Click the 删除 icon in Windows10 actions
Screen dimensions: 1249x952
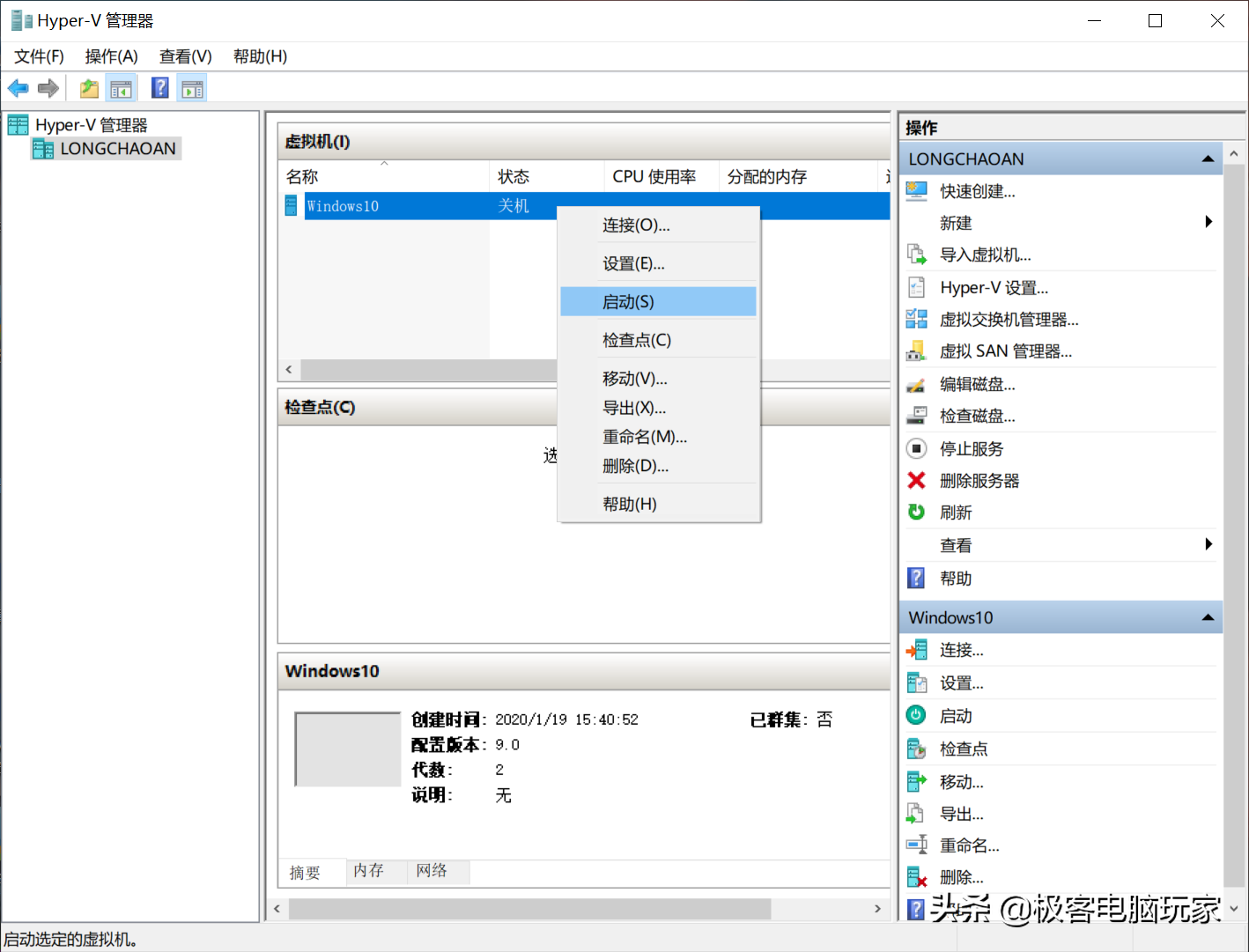(917, 877)
